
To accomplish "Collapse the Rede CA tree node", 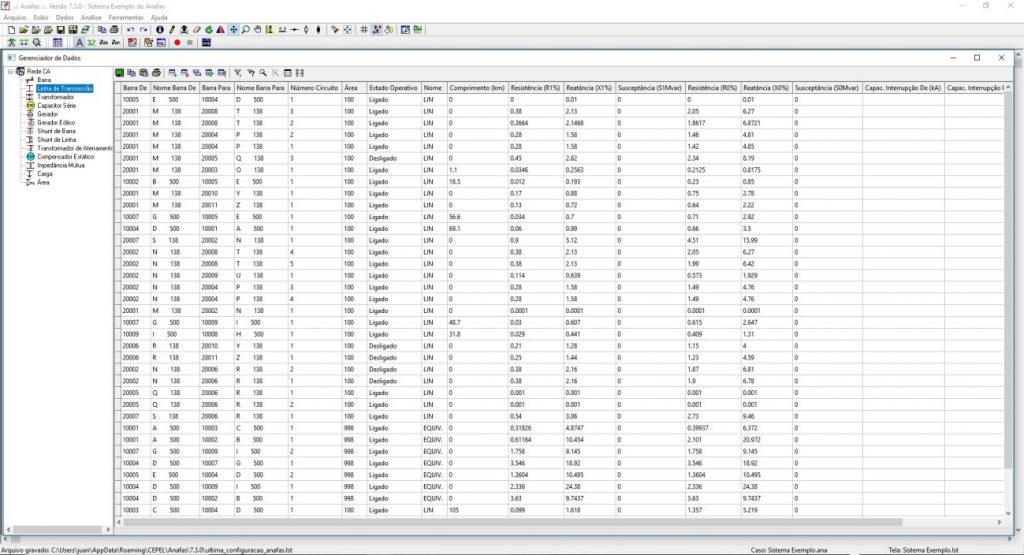I will pyautogui.click(x=11, y=71).
